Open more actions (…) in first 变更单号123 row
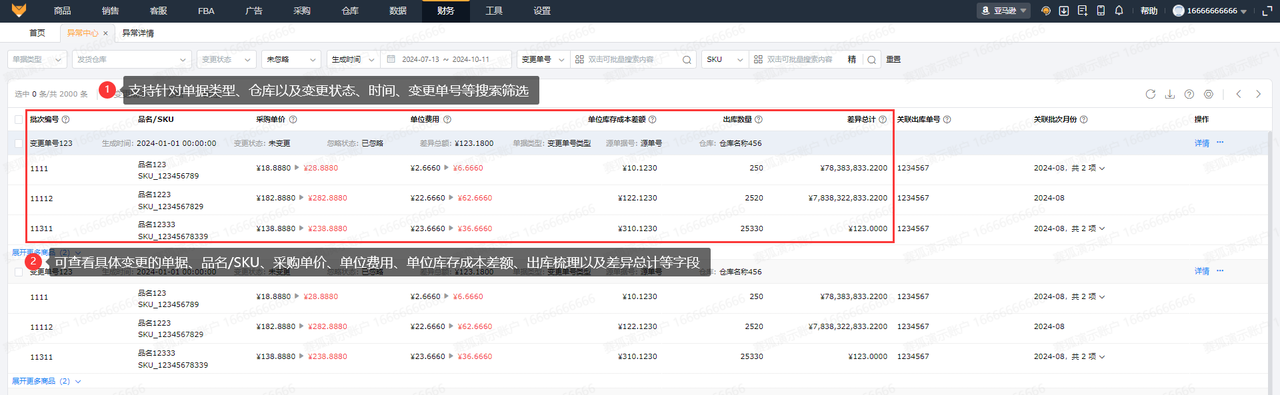Image resolution: width=1280 pixels, height=395 pixels. point(1220,143)
